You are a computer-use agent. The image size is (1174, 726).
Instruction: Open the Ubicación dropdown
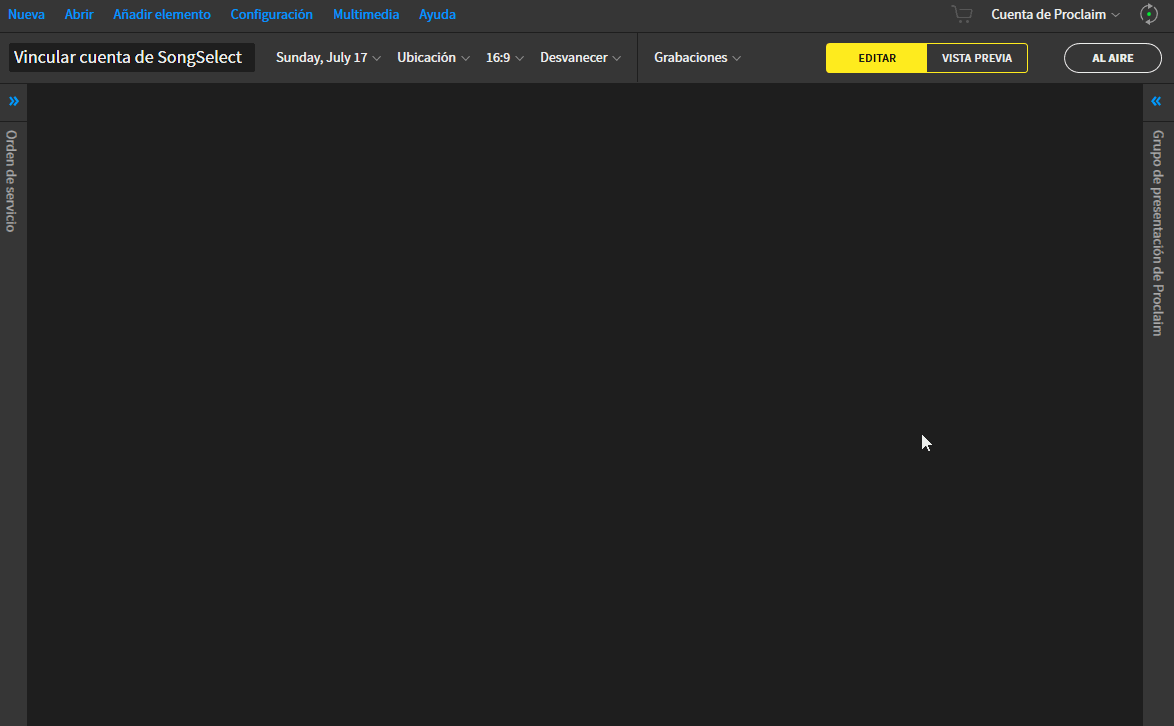434,58
